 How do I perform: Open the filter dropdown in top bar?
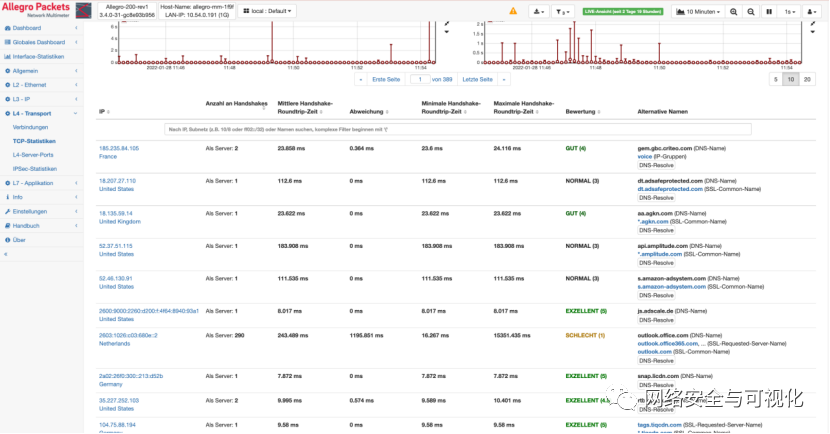(x=562, y=11)
